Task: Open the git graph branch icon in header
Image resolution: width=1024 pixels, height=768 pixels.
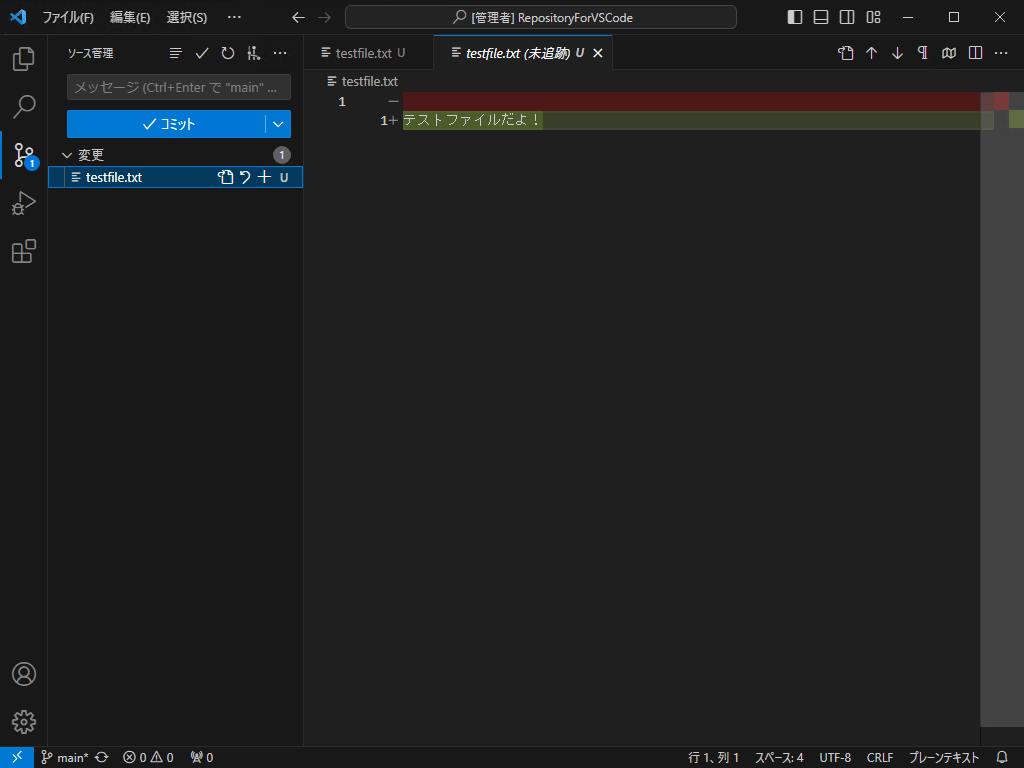Action: click(x=253, y=53)
